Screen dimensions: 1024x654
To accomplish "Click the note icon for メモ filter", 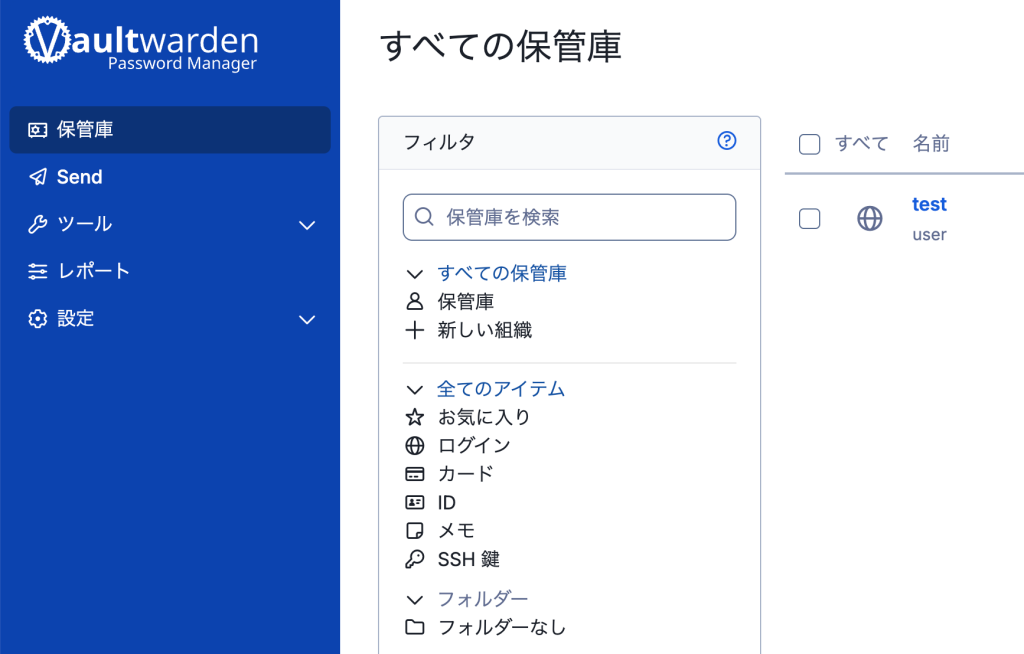I will [x=415, y=531].
